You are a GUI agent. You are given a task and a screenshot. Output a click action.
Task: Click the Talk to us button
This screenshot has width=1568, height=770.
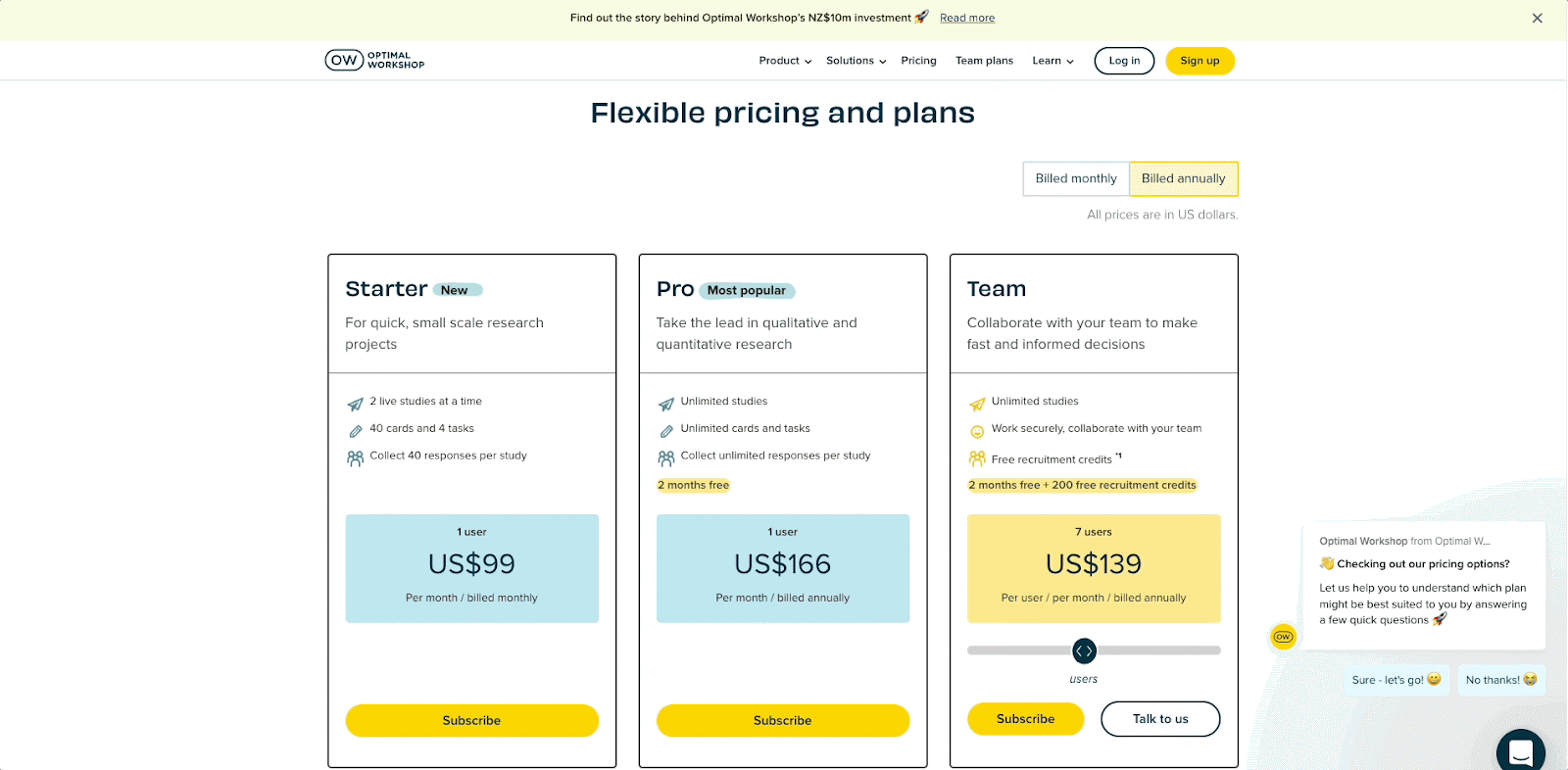[x=1160, y=718]
